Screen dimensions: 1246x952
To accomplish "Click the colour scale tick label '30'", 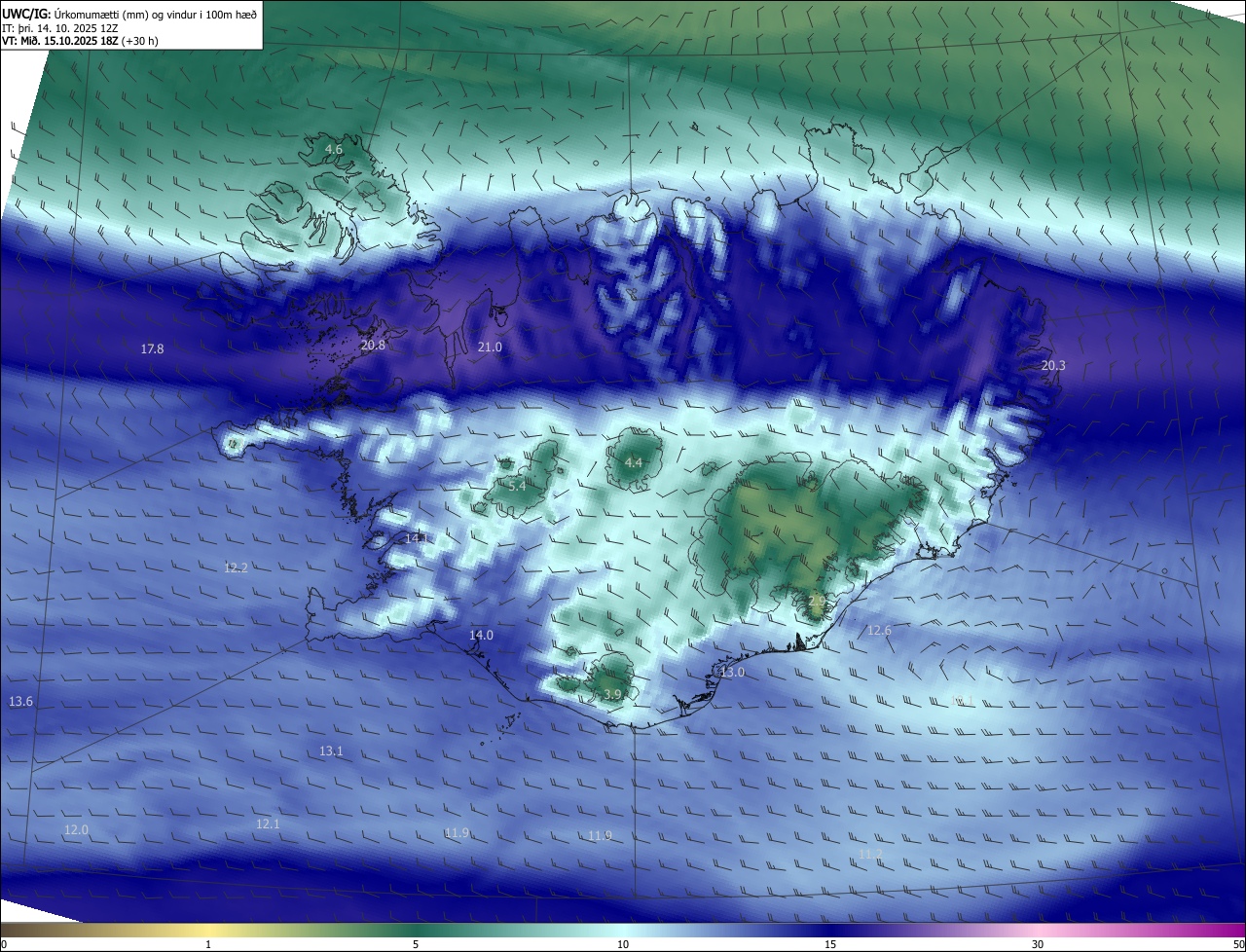I will tap(1038, 944).
